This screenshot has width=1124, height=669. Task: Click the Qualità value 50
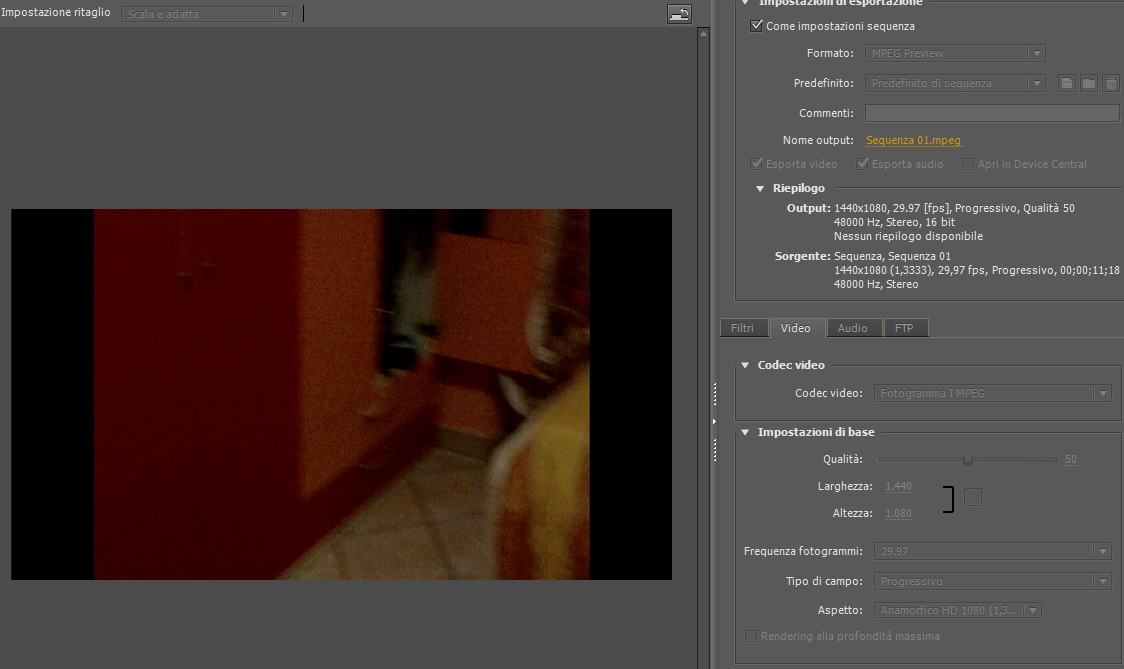(1070, 459)
